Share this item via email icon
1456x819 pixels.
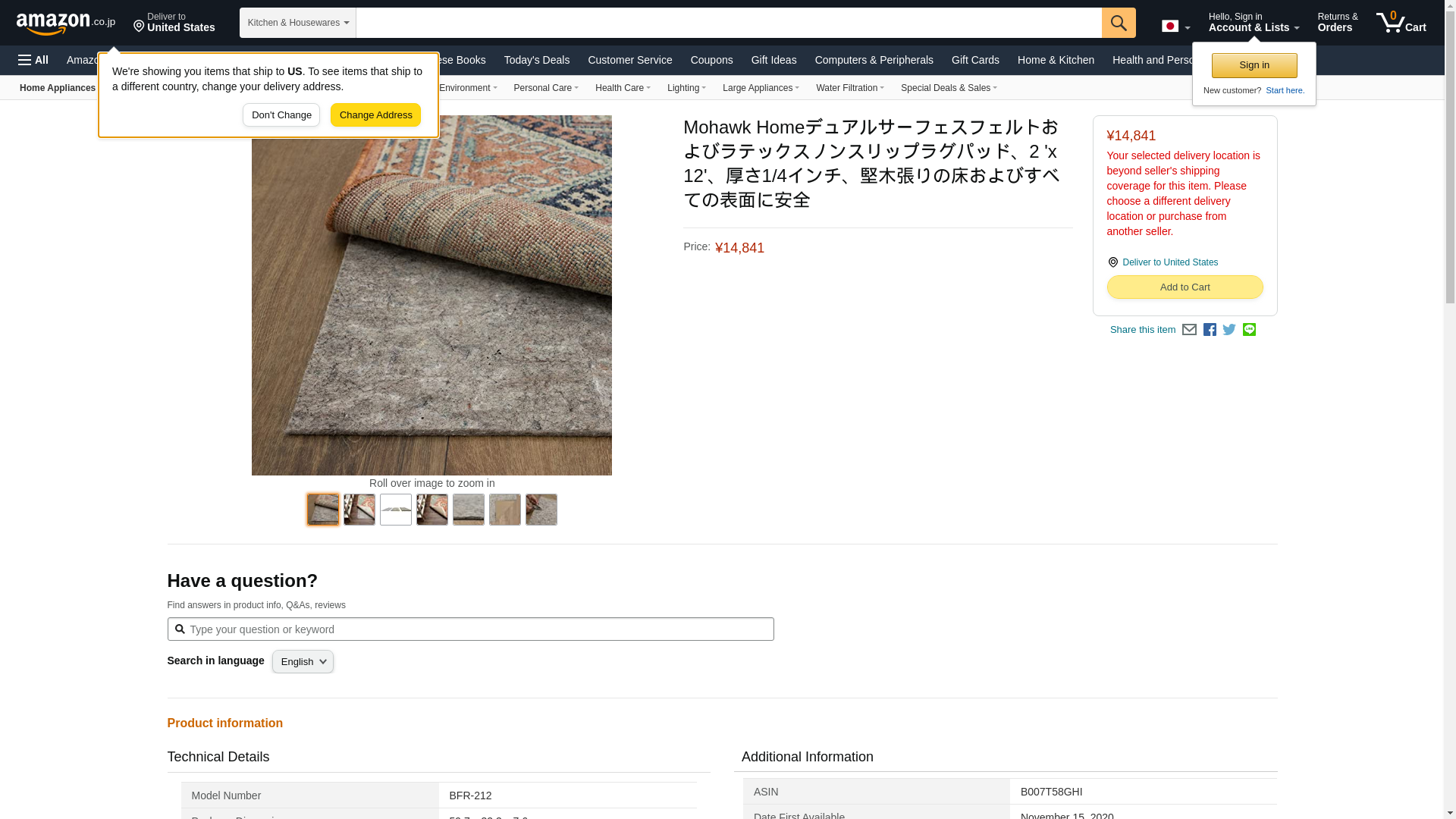1189,330
